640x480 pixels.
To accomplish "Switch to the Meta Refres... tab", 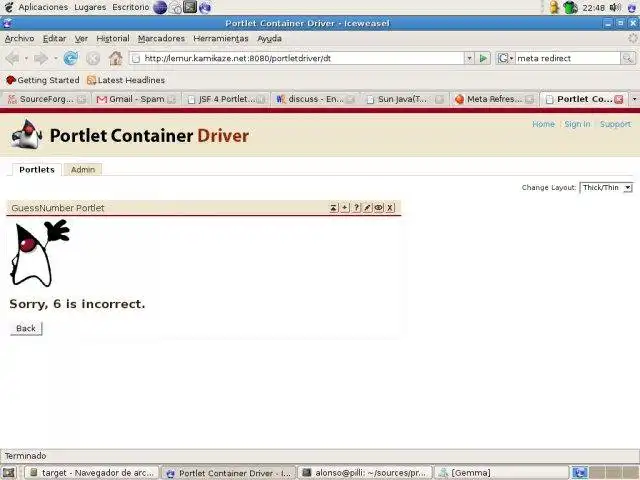I will 493,99.
